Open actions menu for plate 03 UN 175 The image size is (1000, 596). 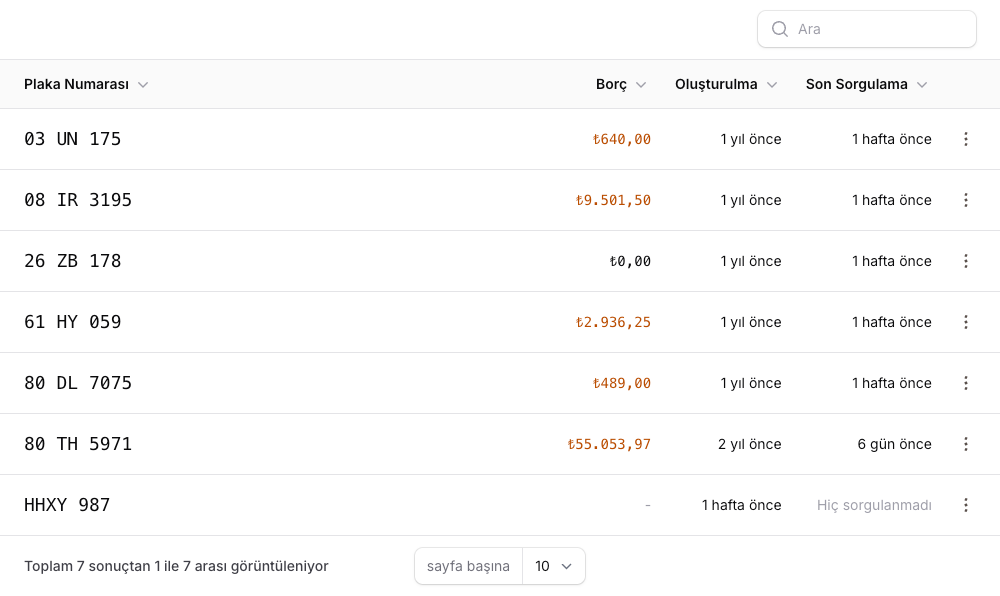(965, 139)
